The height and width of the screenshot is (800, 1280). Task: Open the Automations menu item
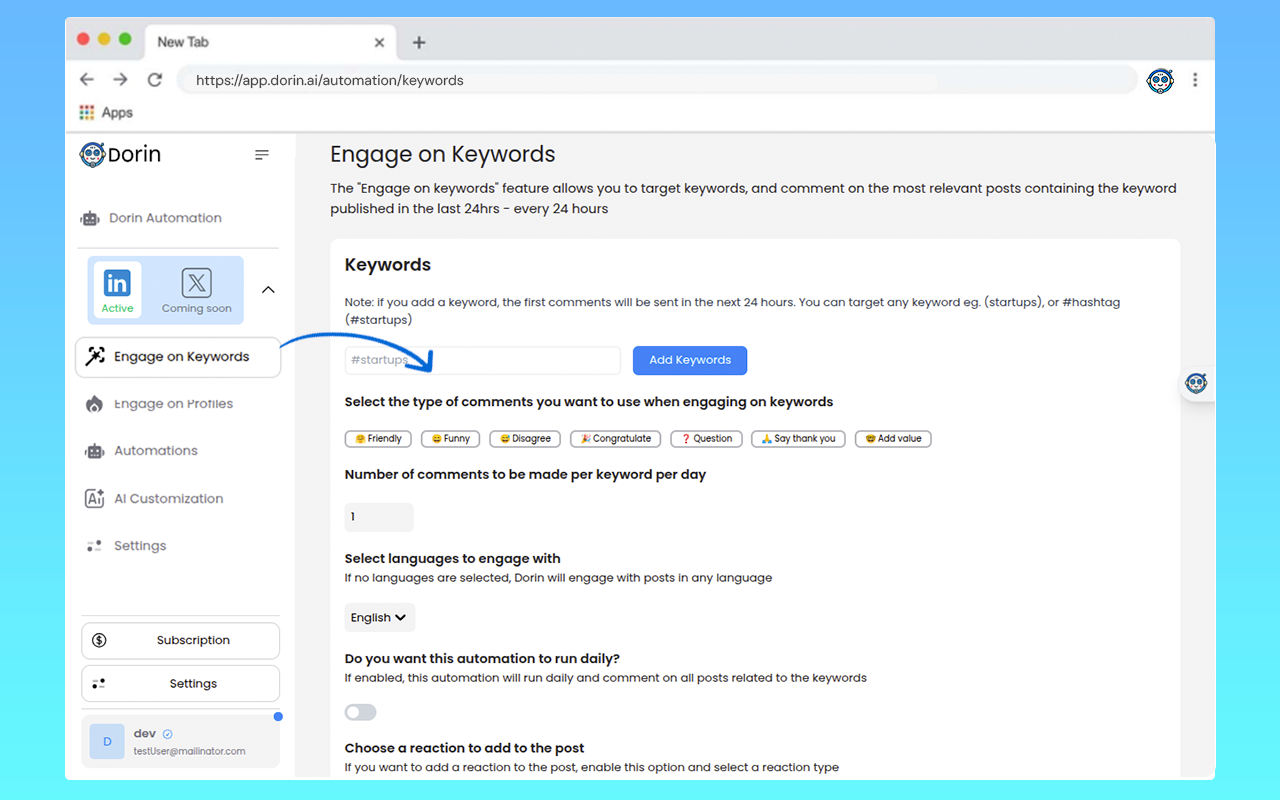[x=142, y=451]
